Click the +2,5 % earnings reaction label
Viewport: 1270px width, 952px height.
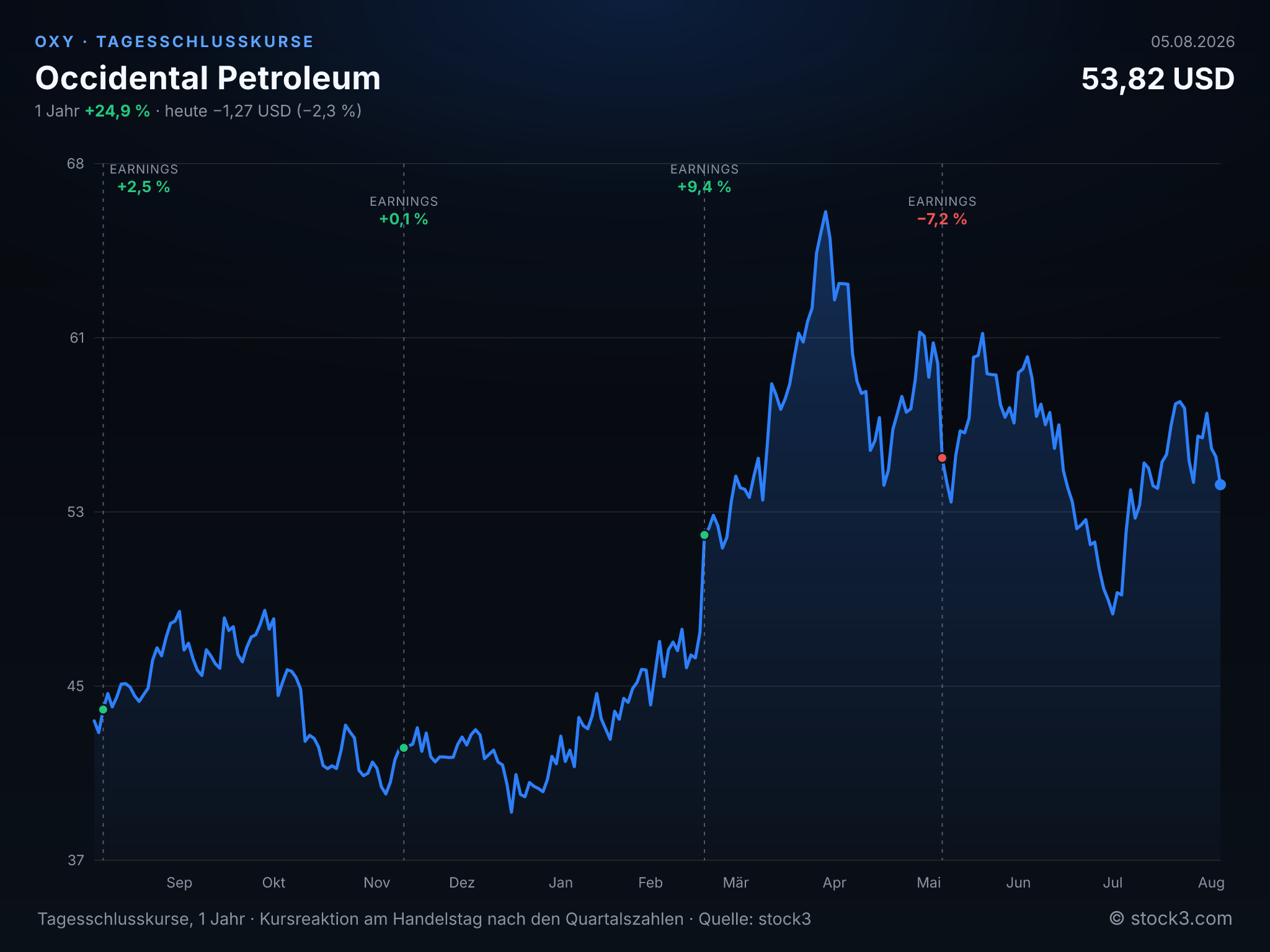pyautogui.click(x=144, y=187)
